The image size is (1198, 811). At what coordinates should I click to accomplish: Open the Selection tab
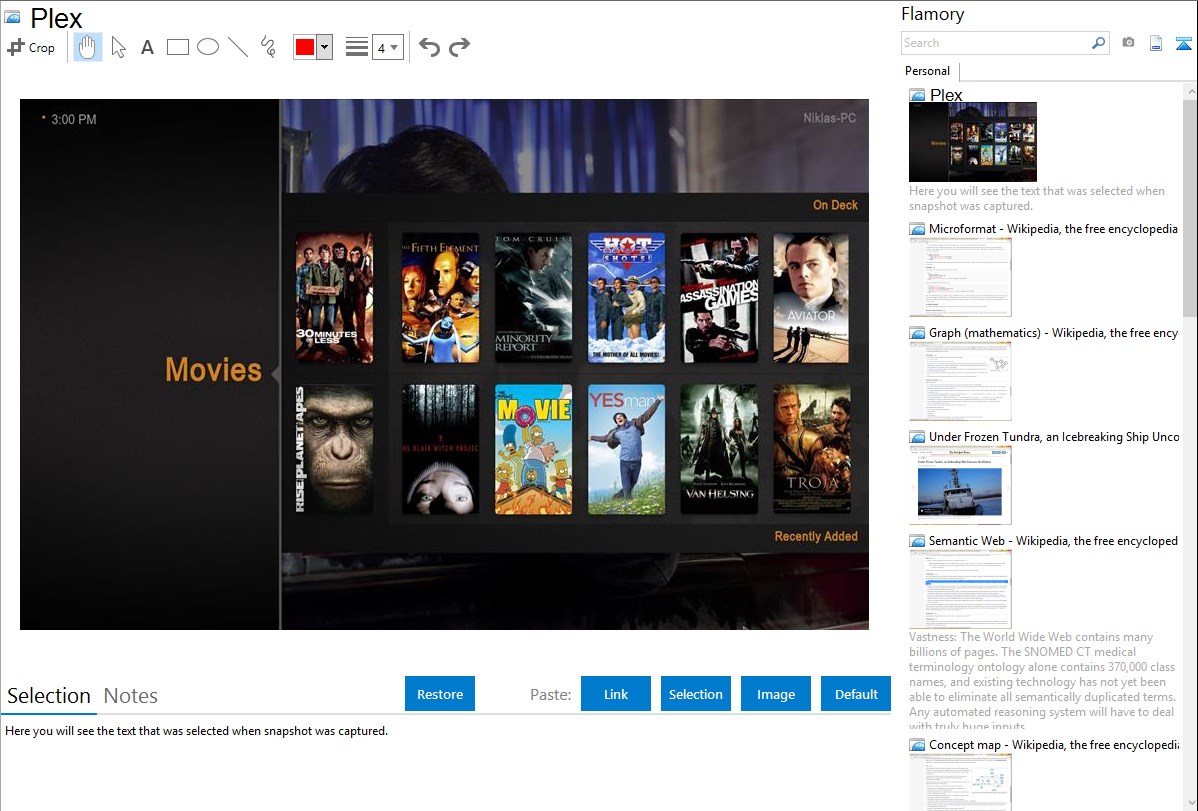coord(49,696)
